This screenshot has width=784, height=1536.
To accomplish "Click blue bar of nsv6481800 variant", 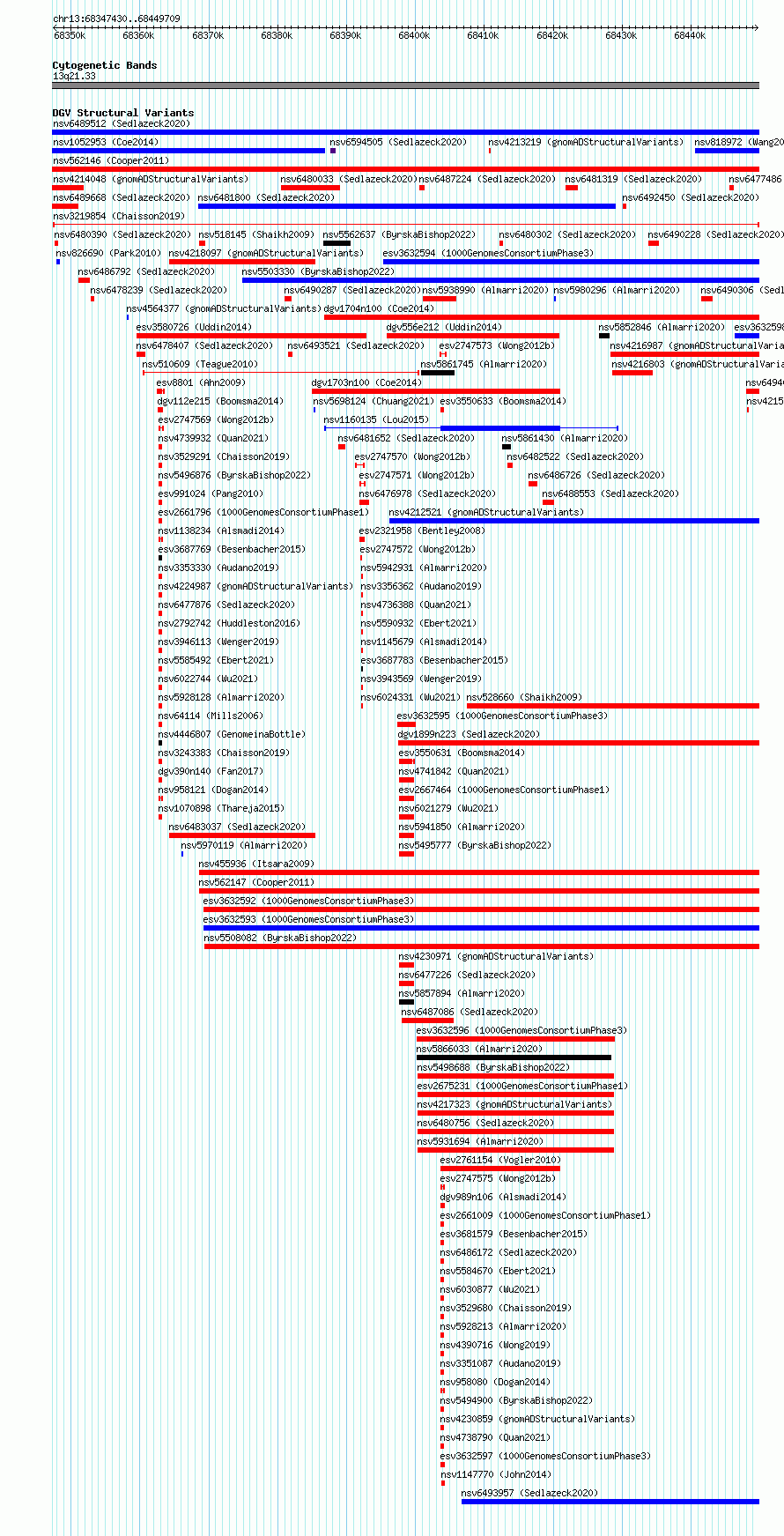I will tap(407, 206).
